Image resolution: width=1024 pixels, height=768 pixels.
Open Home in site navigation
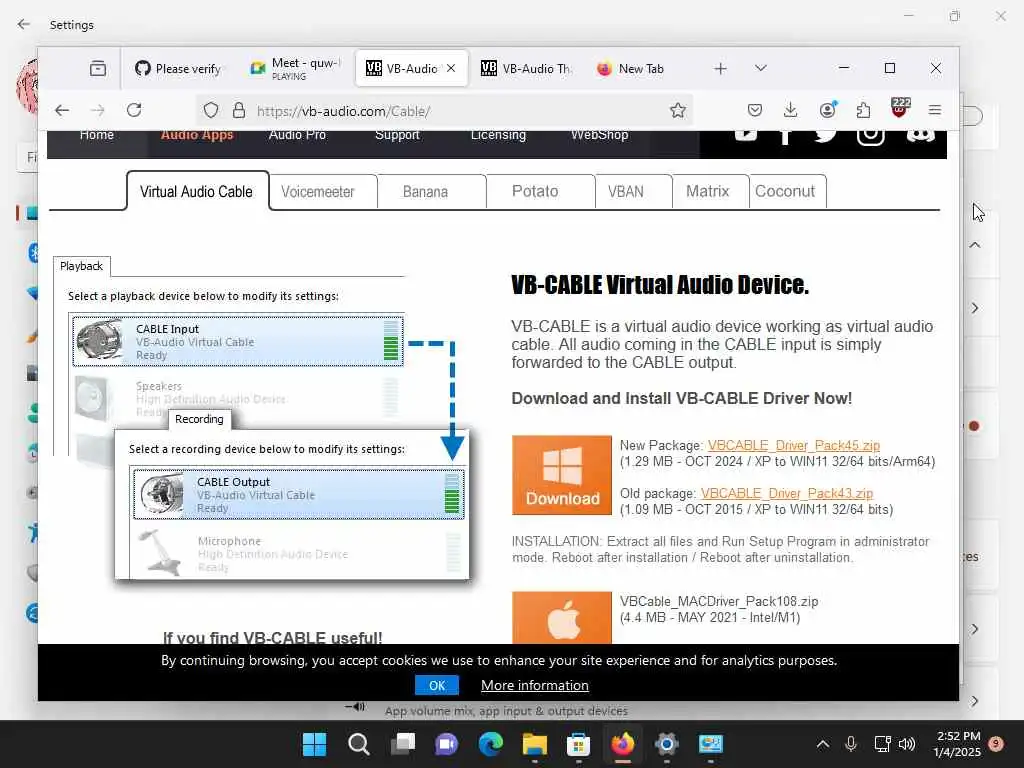click(x=97, y=135)
